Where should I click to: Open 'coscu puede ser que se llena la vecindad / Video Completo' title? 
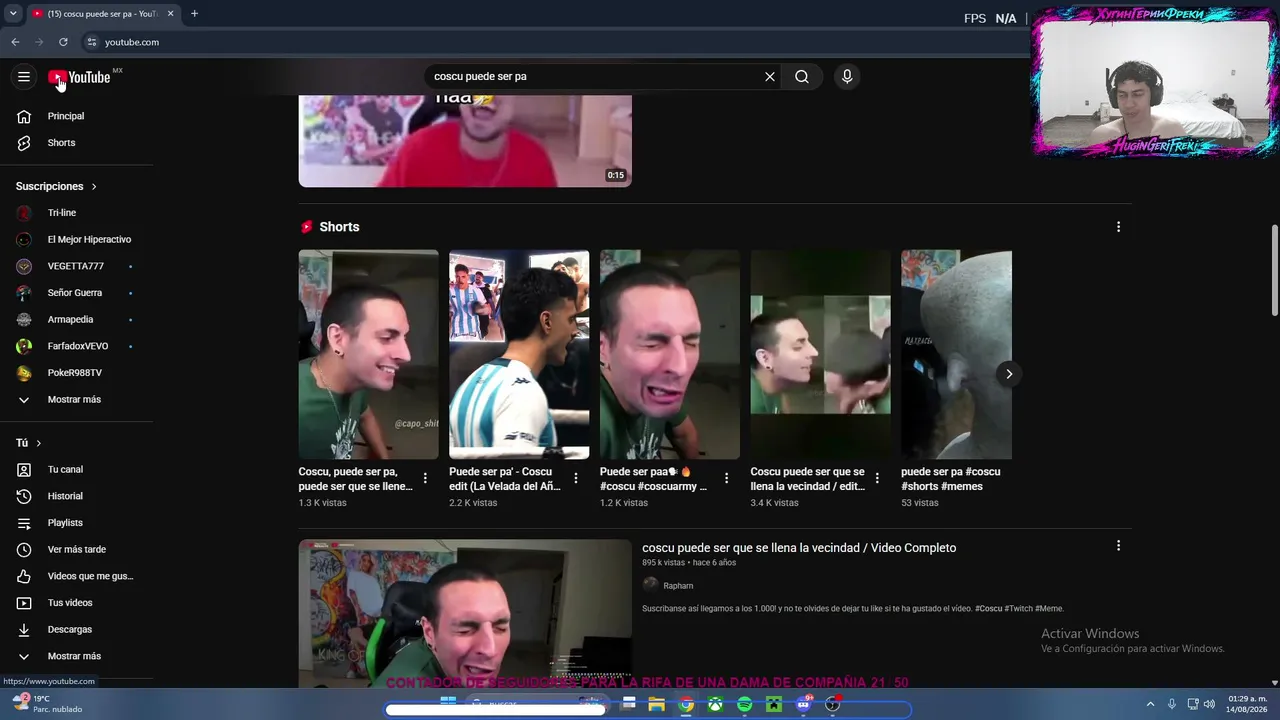[799, 548]
